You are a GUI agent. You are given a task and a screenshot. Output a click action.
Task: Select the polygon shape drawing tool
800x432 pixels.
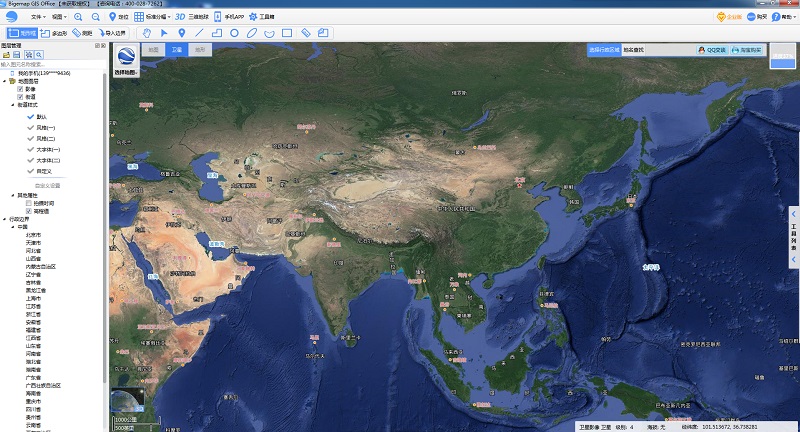coord(217,33)
